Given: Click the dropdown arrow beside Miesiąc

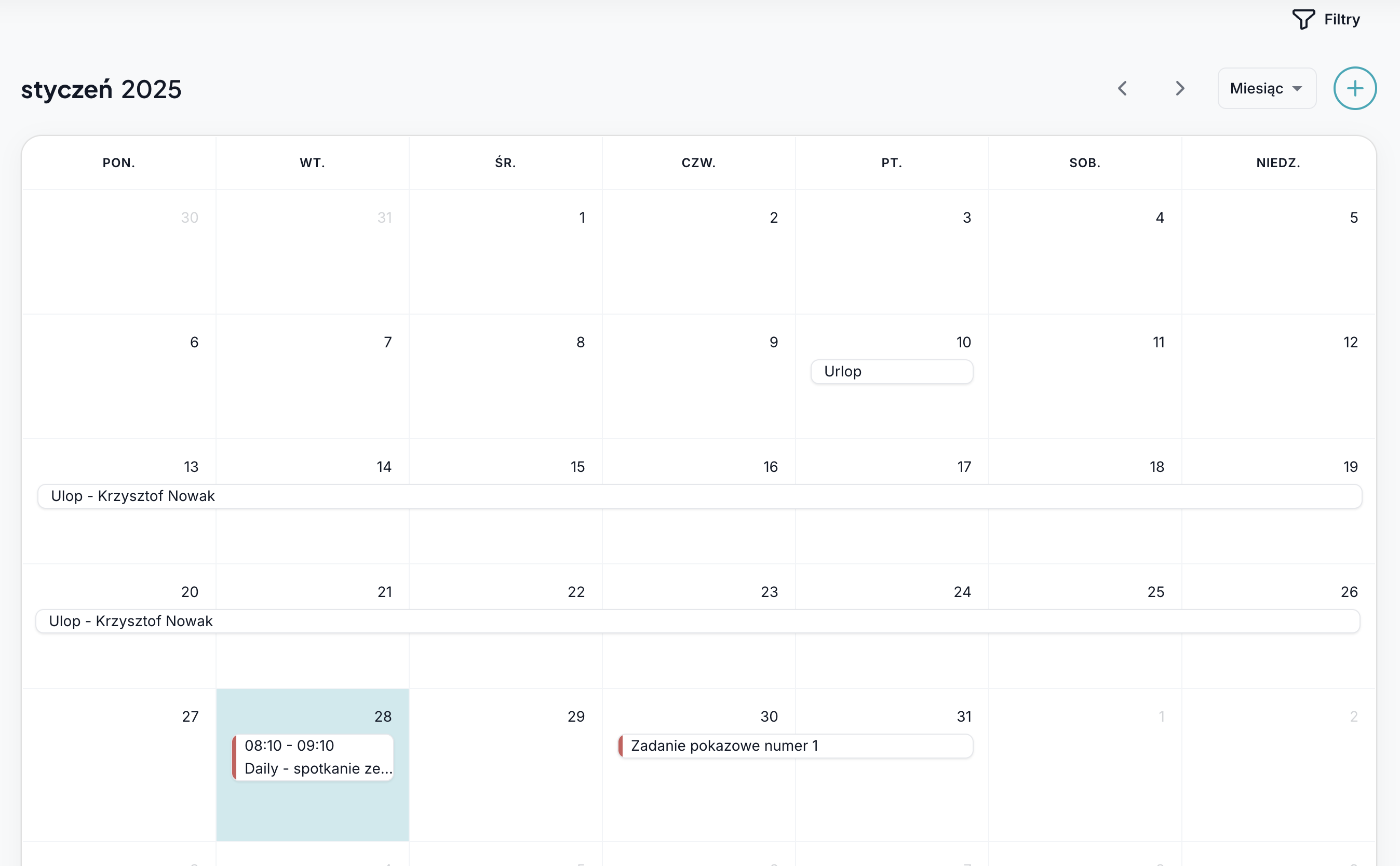Looking at the screenshot, I should pos(1298,89).
